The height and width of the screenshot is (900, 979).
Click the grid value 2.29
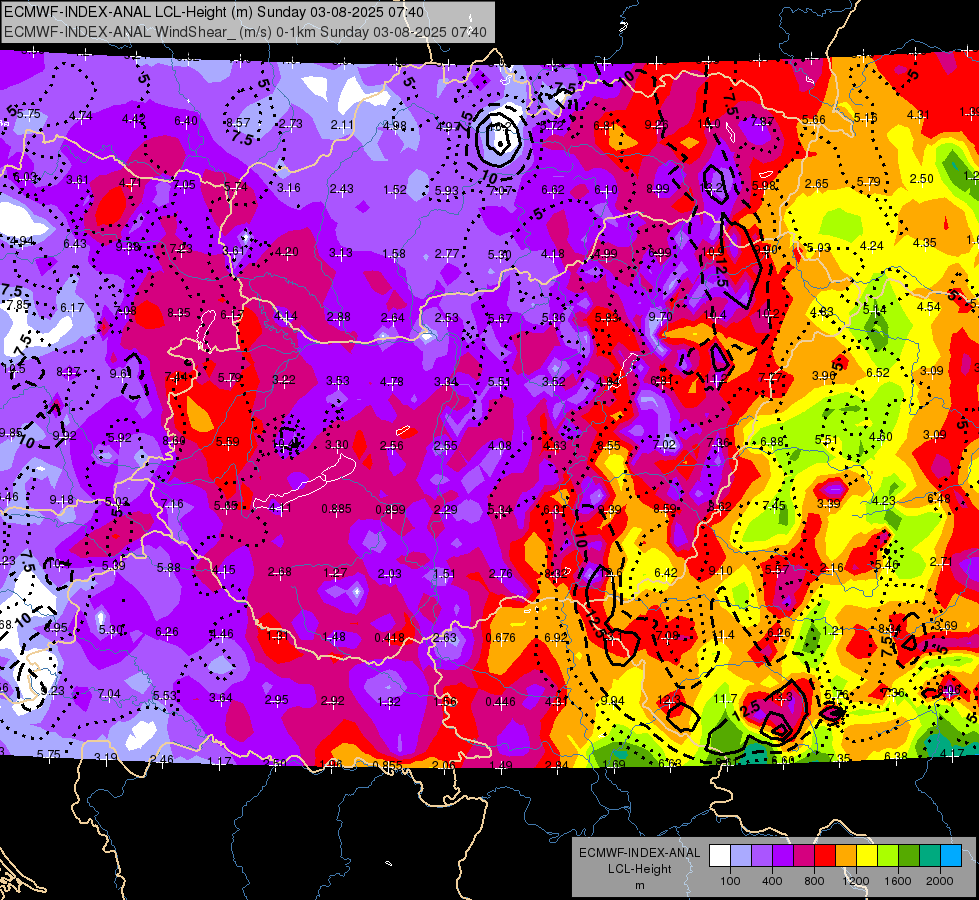click(445, 510)
